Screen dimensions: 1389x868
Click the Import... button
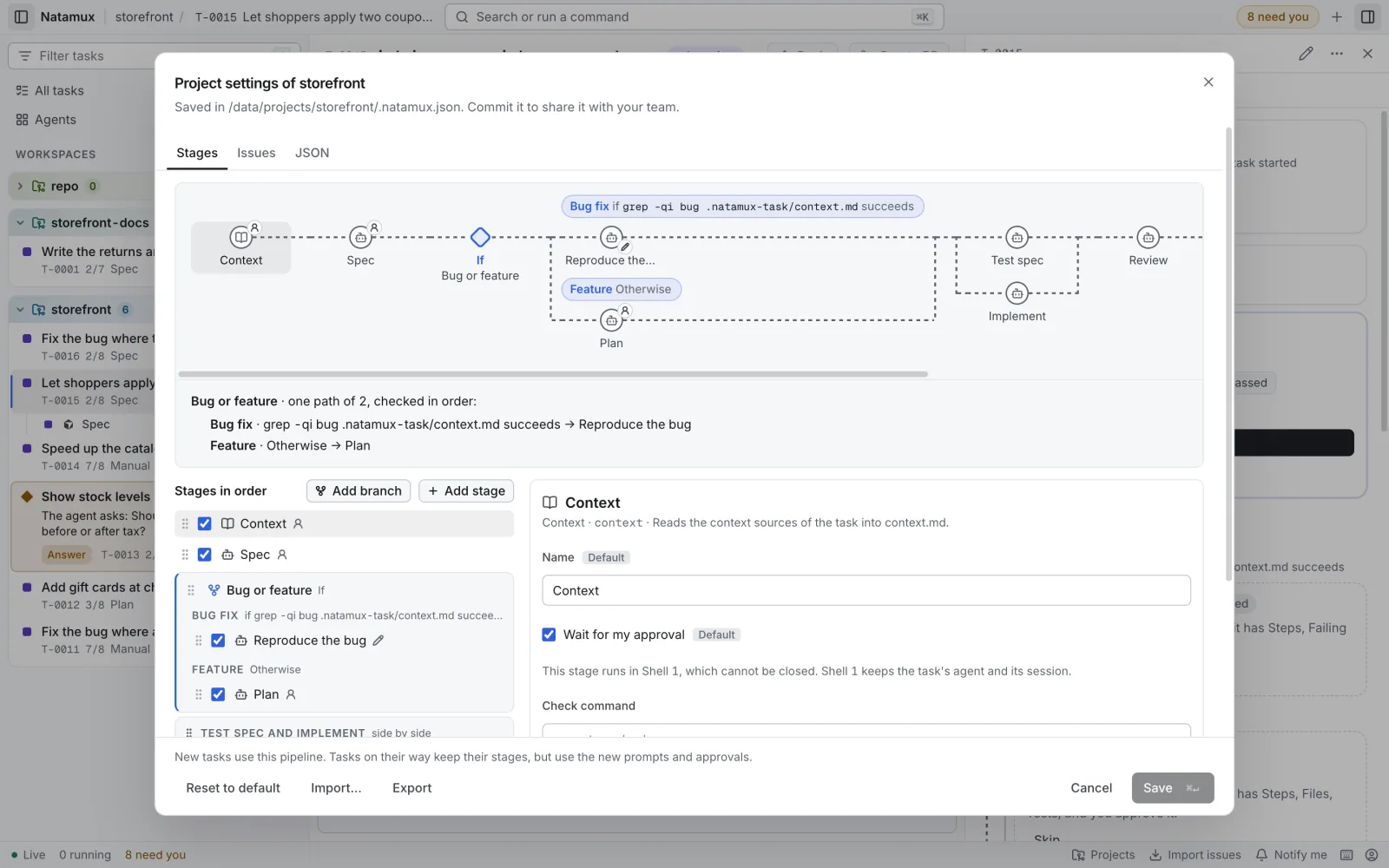click(x=336, y=788)
